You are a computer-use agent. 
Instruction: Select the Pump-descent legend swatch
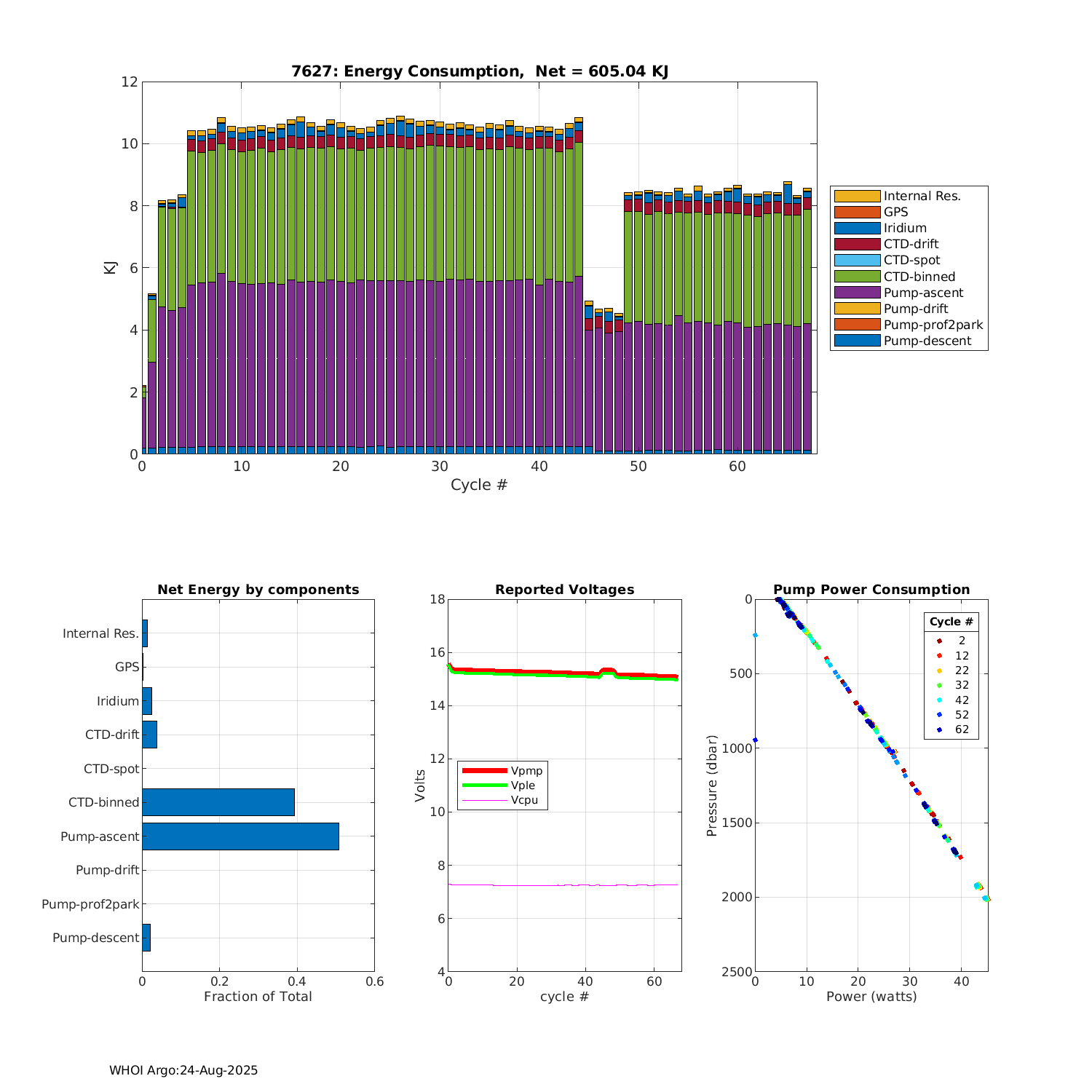[857, 341]
